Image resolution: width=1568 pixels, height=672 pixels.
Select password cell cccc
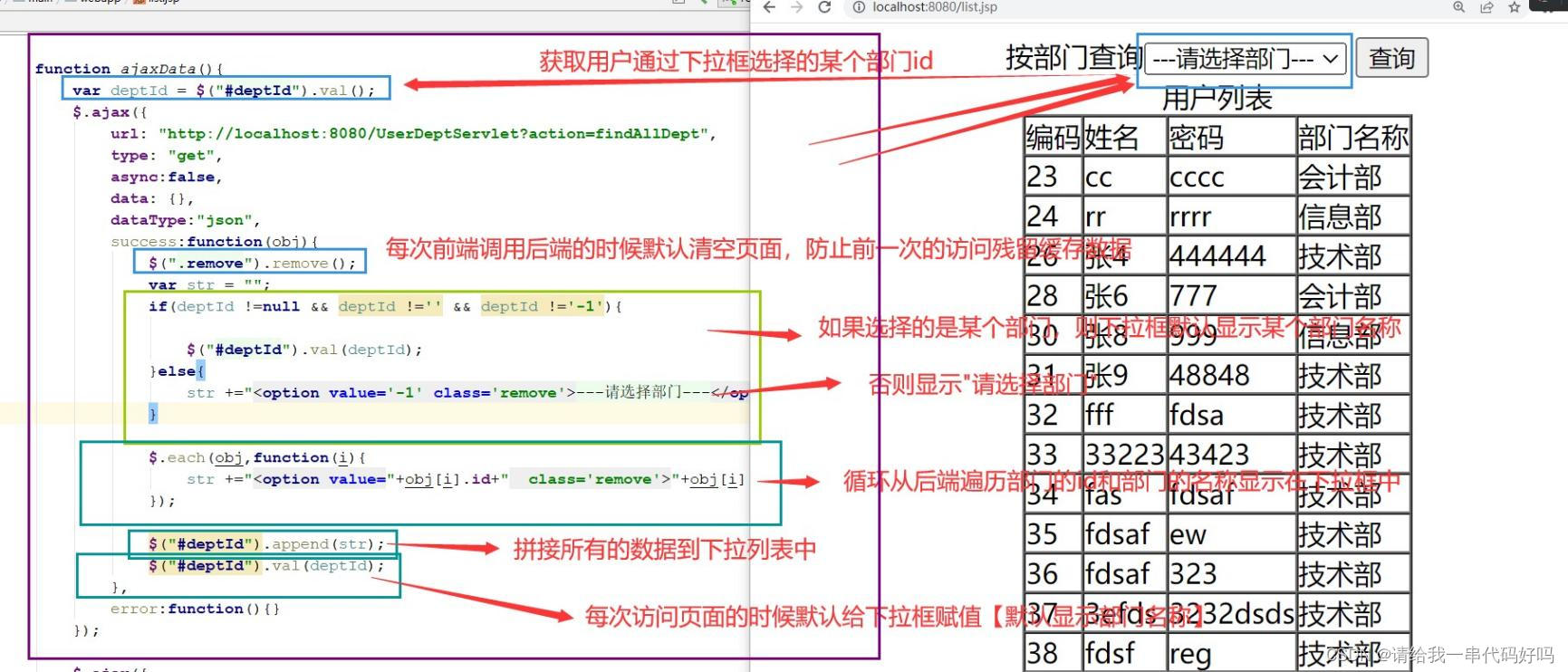point(1231,177)
